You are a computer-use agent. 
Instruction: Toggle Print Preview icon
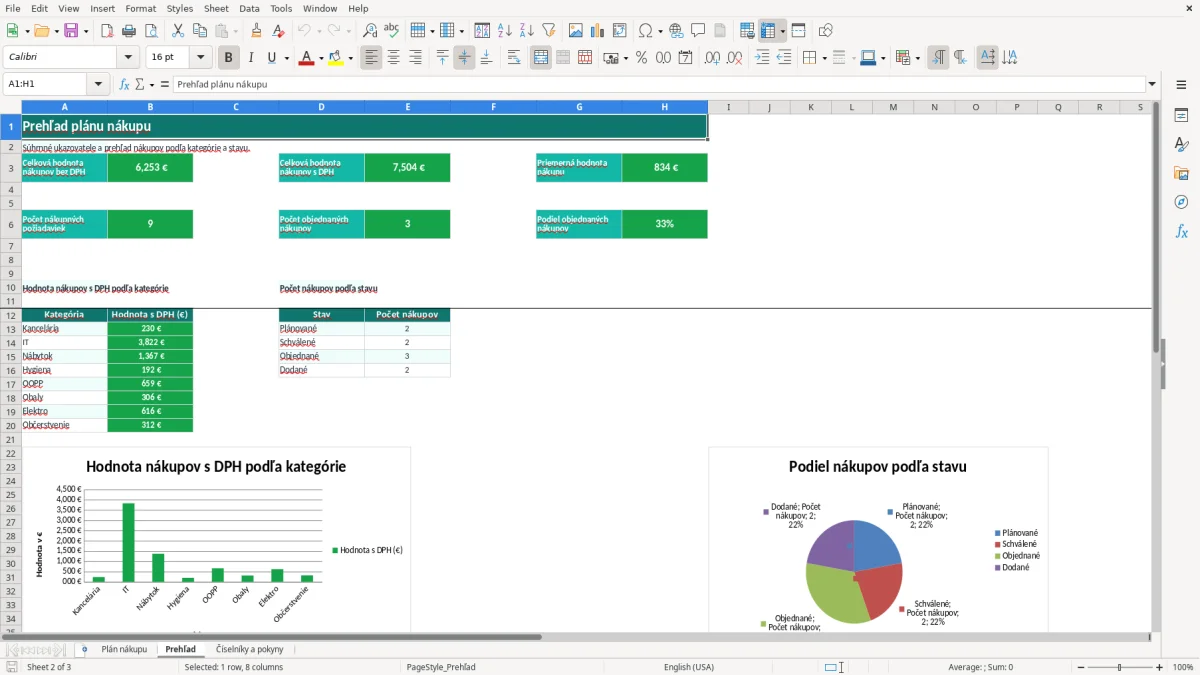click(151, 31)
